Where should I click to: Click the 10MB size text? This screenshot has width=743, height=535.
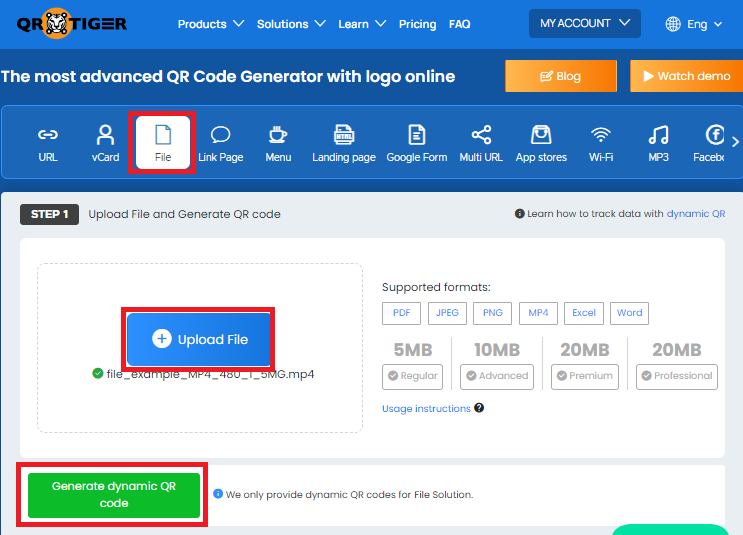point(497,350)
